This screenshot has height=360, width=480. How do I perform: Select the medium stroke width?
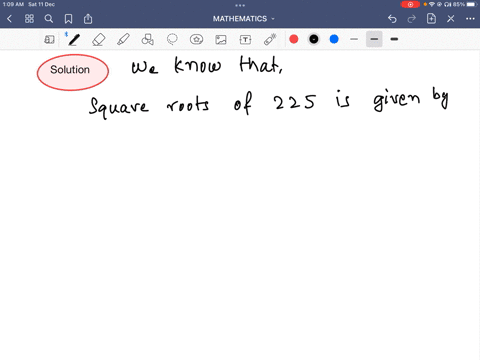[374, 39]
